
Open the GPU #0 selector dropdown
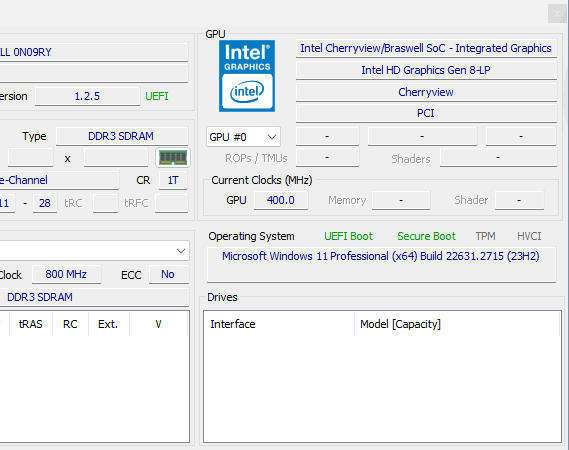(x=243, y=137)
